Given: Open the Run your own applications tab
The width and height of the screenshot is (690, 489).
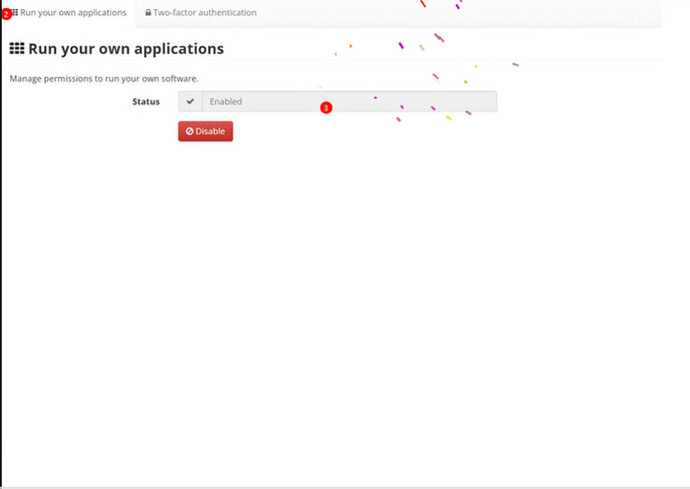Looking at the screenshot, I should pos(69,13).
